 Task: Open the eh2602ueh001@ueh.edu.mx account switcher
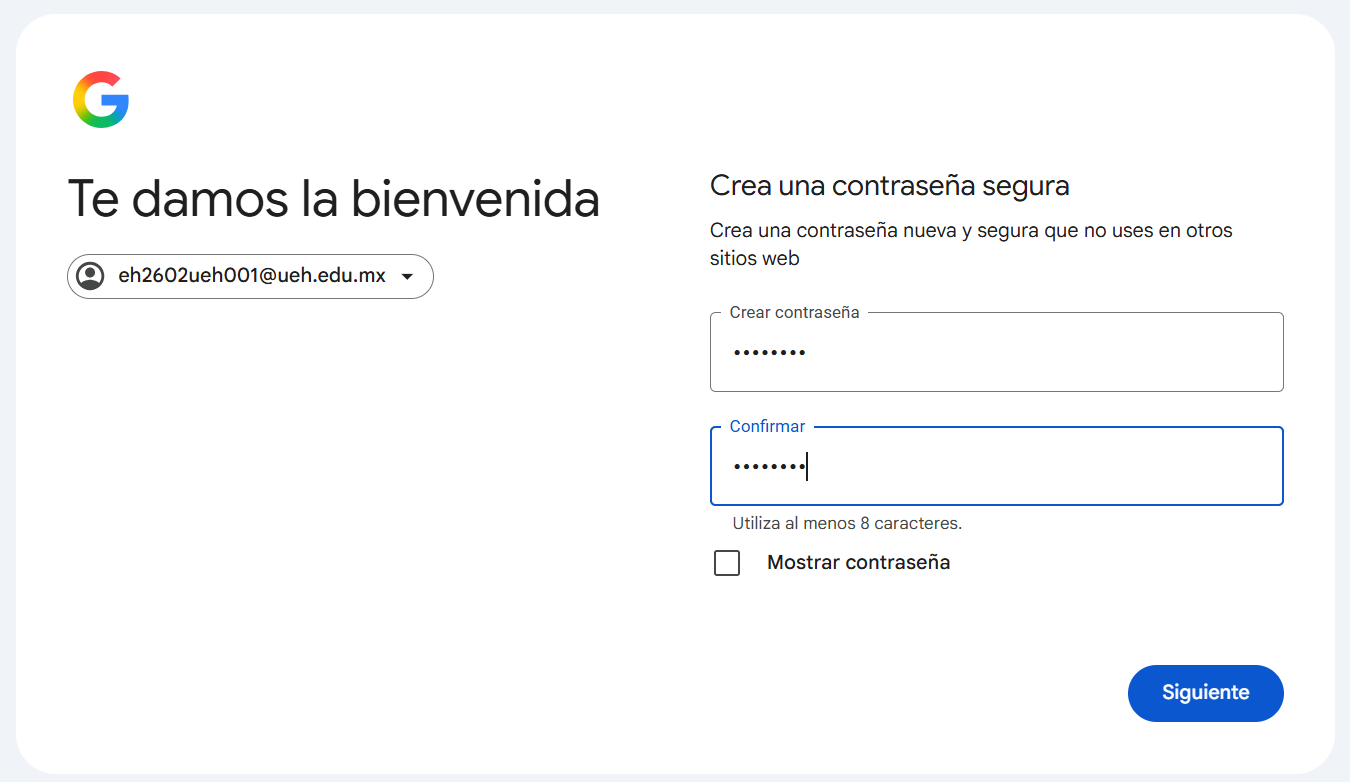[250, 276]
